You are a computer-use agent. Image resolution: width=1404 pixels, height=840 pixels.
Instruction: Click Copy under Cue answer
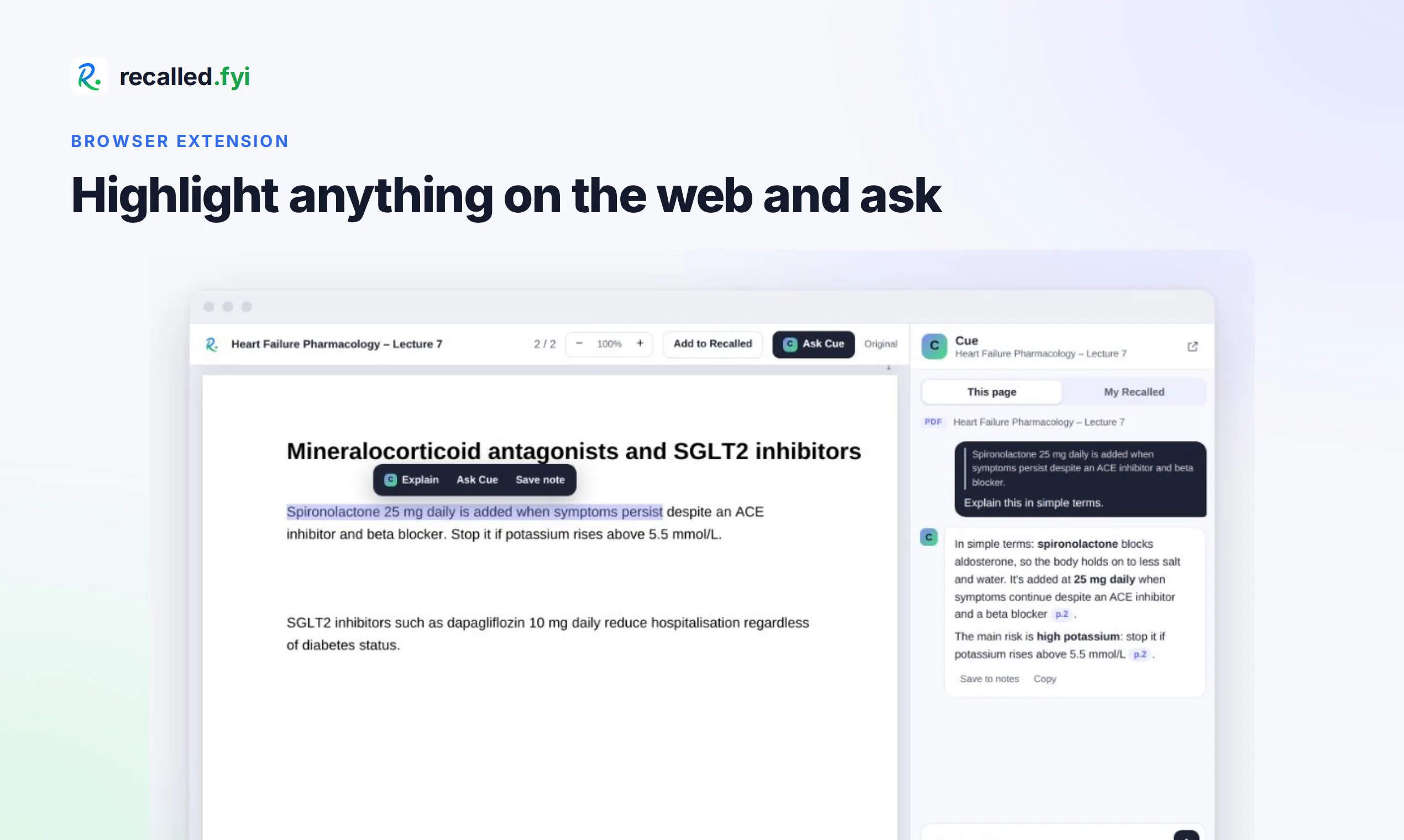(1045, 679)
